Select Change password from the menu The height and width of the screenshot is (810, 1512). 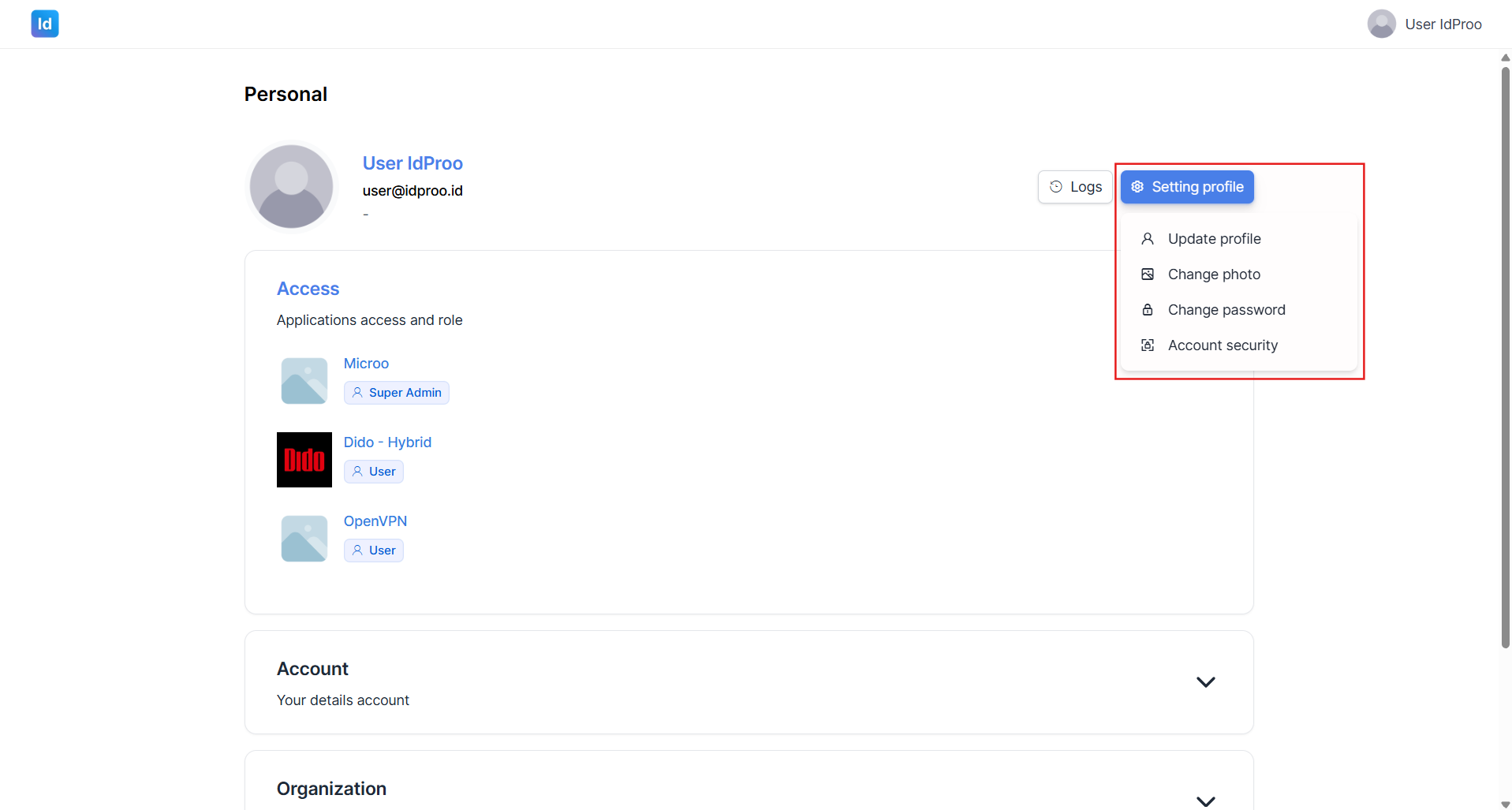1238,310
